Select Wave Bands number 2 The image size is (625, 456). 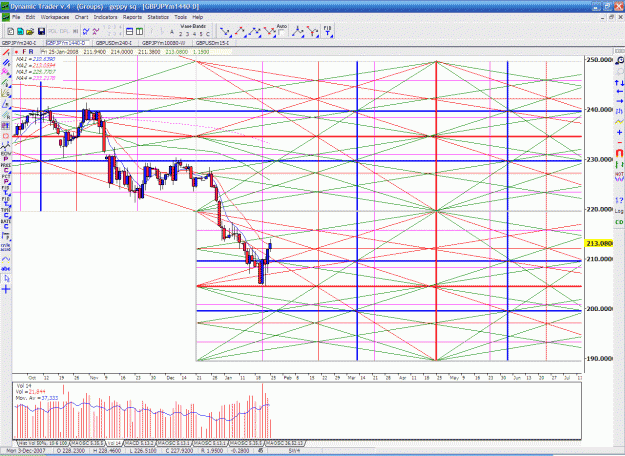click(x=181, y=34)
